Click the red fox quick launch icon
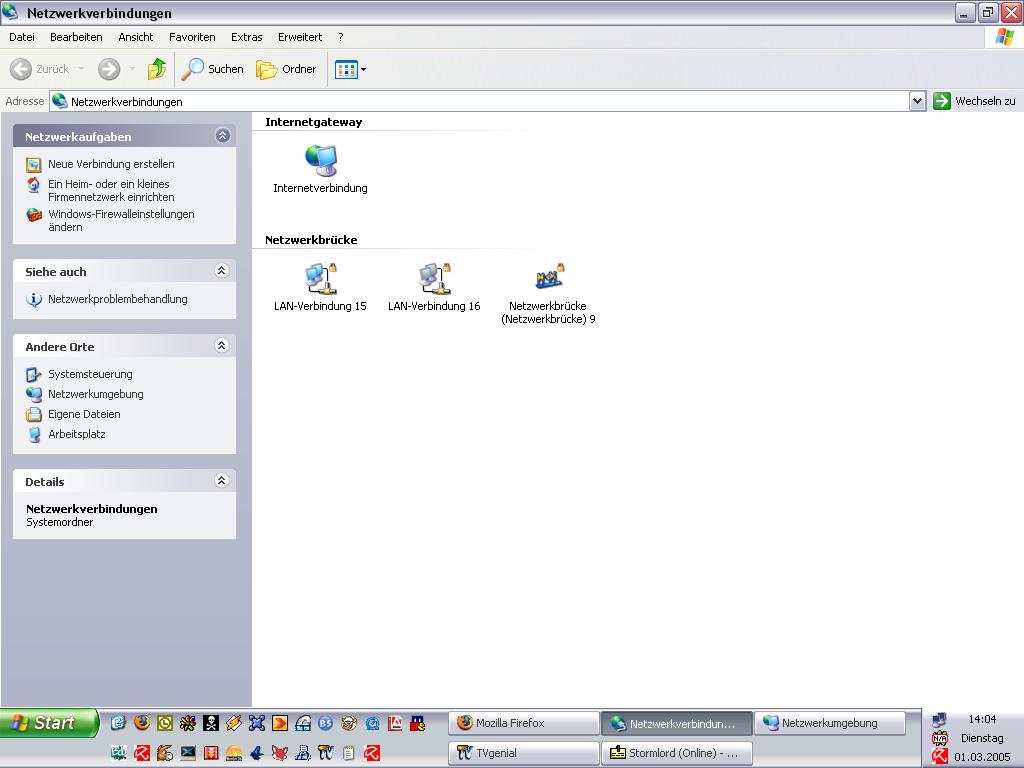This screenshot has height=768, width=1024. click(280, 753)
